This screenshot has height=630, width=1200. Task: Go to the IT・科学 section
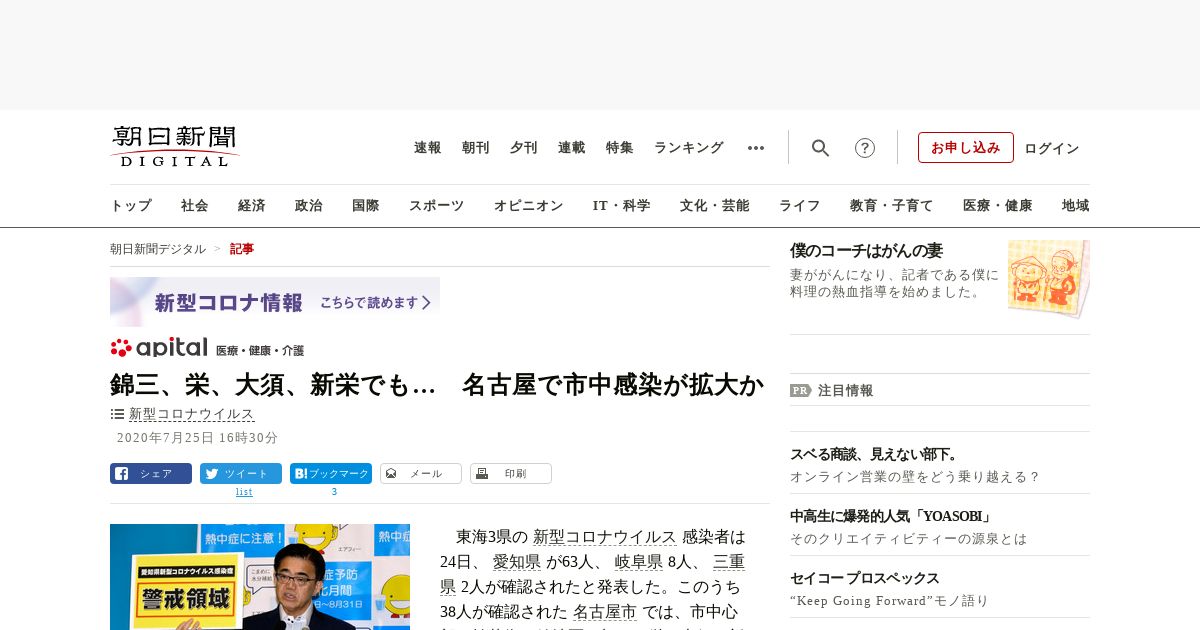[621, 206]
